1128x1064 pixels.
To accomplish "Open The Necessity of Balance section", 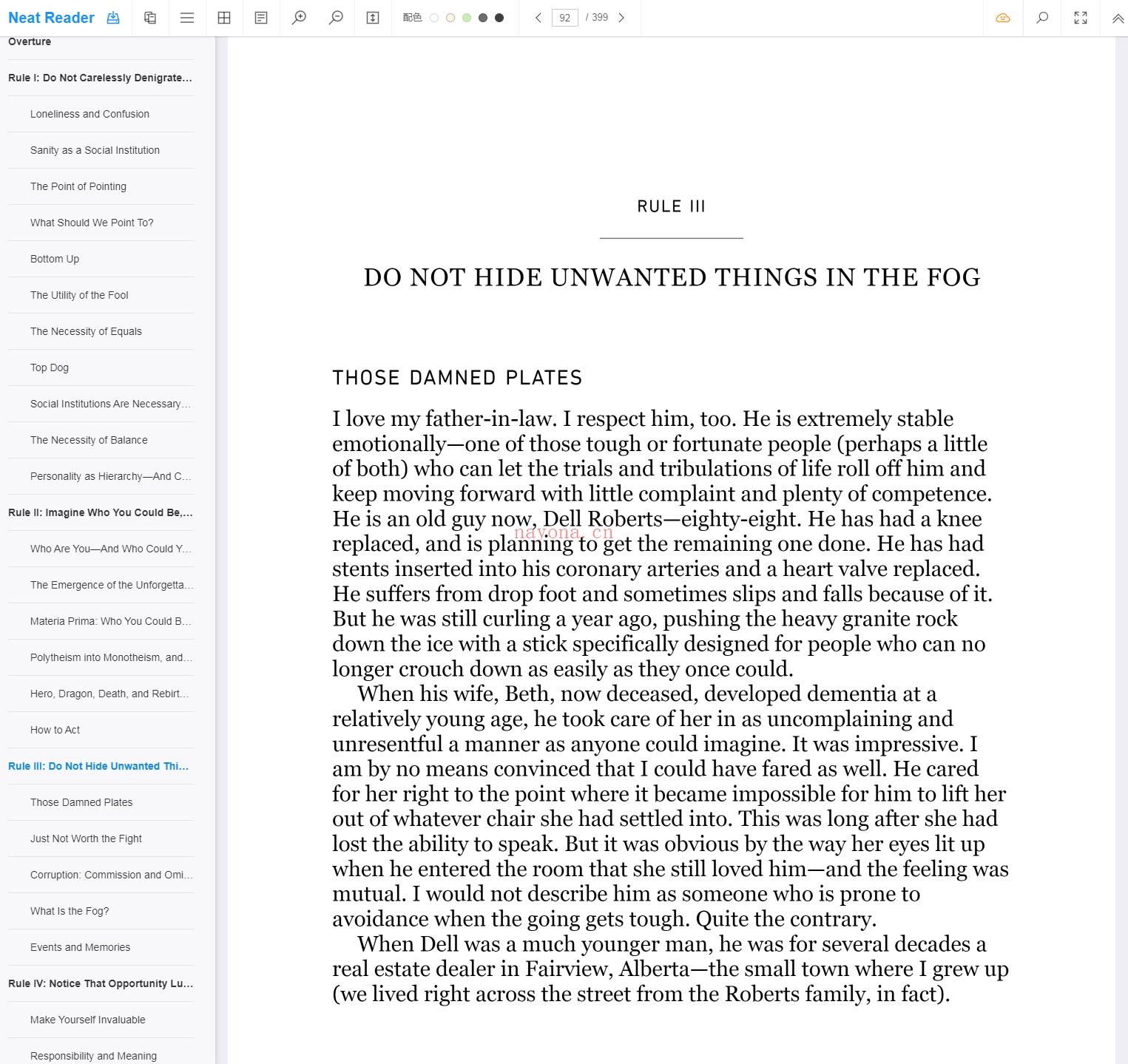I will [x=89, y=440].
